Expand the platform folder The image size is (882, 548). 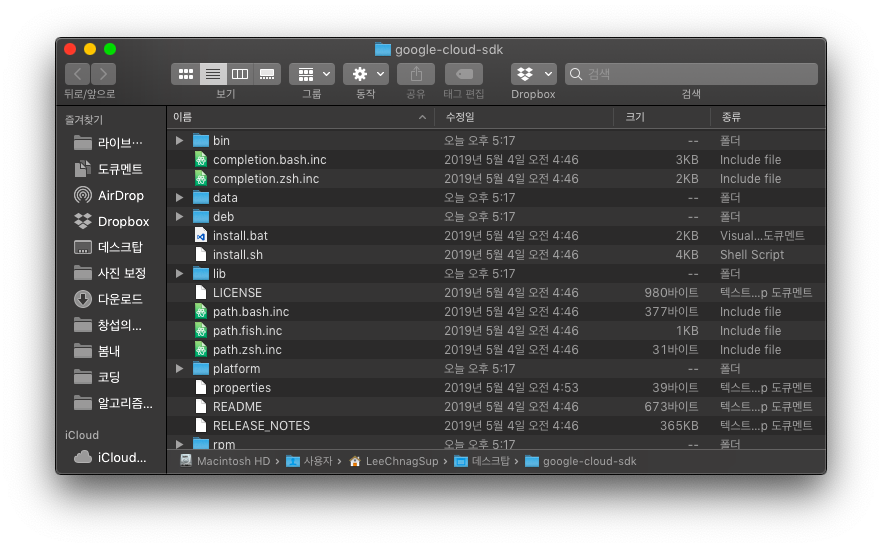tap(179, 369)
